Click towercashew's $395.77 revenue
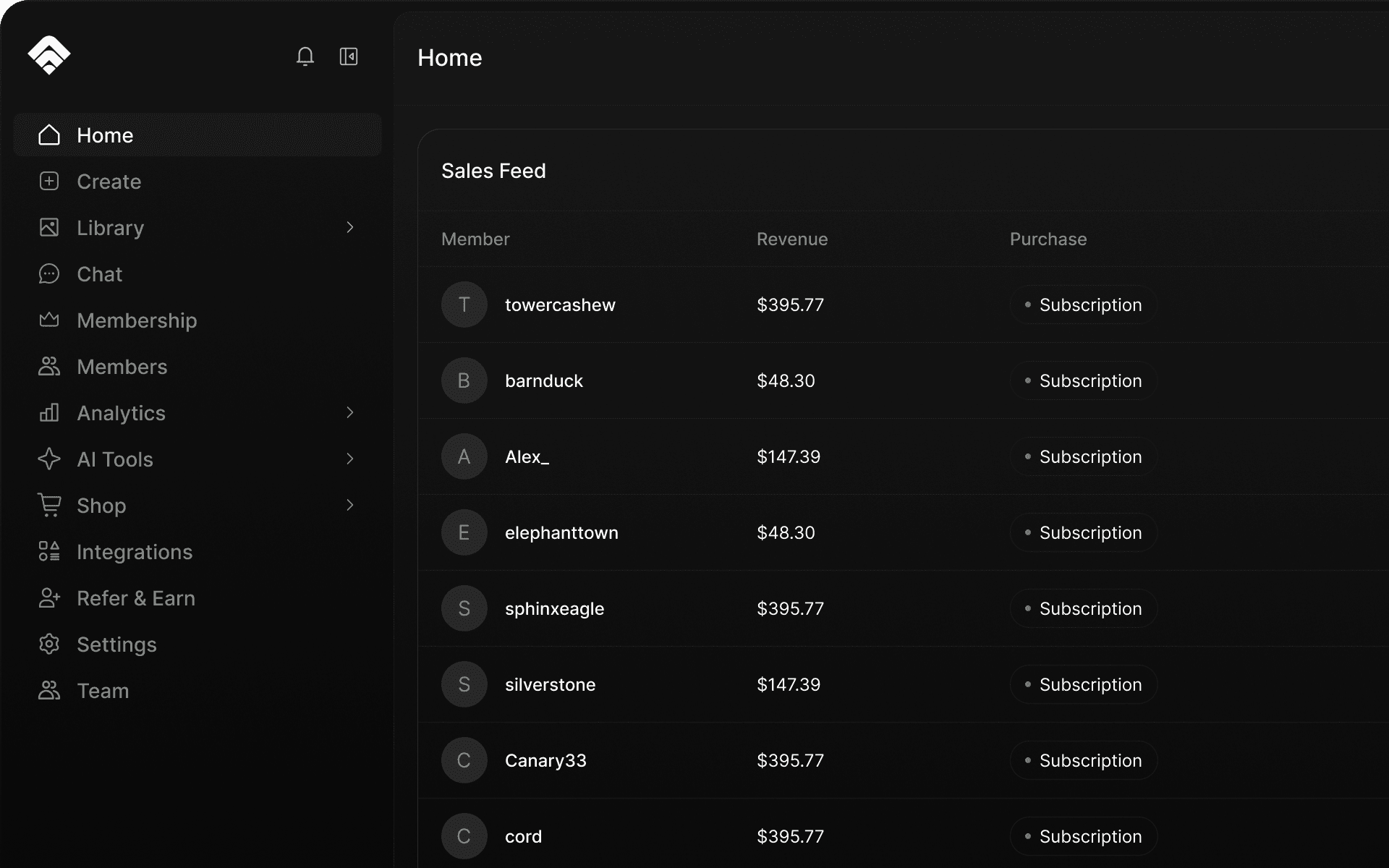 [790, 305]
